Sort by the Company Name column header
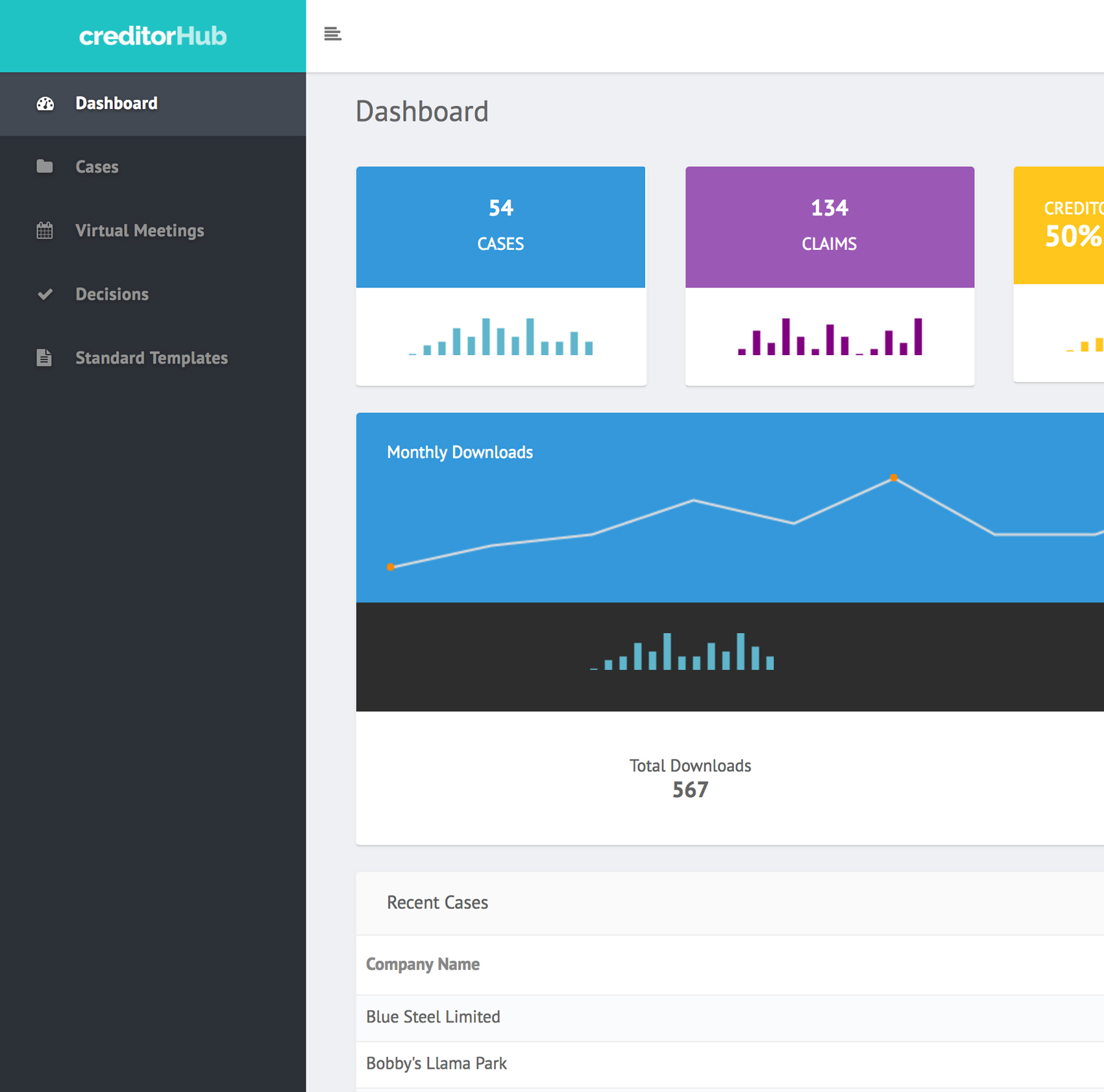 pos(423,965)
